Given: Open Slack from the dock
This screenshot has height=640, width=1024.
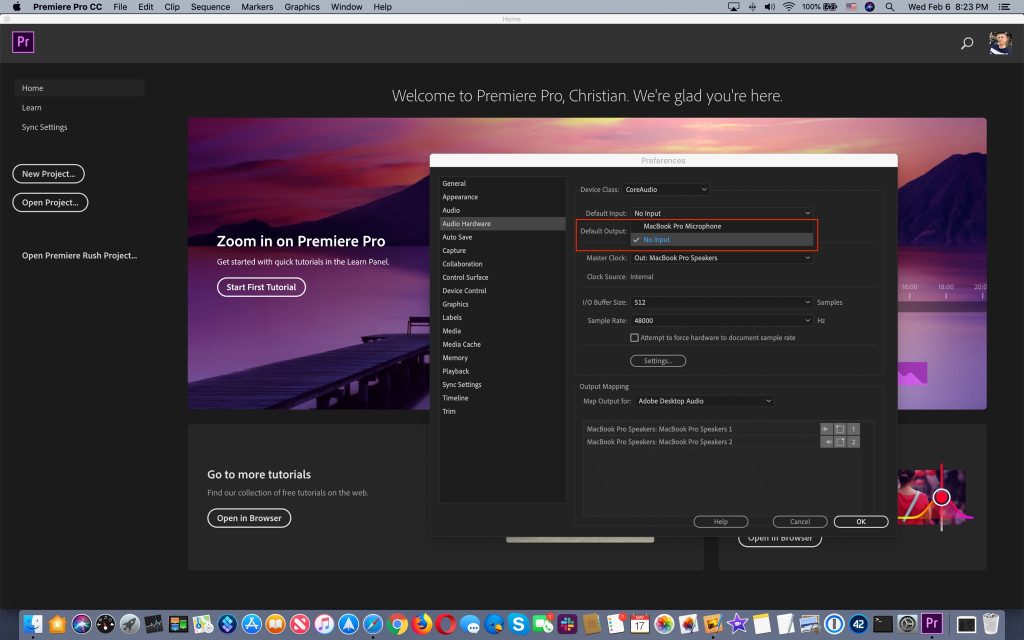Looking at the screenshot, I should [x=567, y=624].
